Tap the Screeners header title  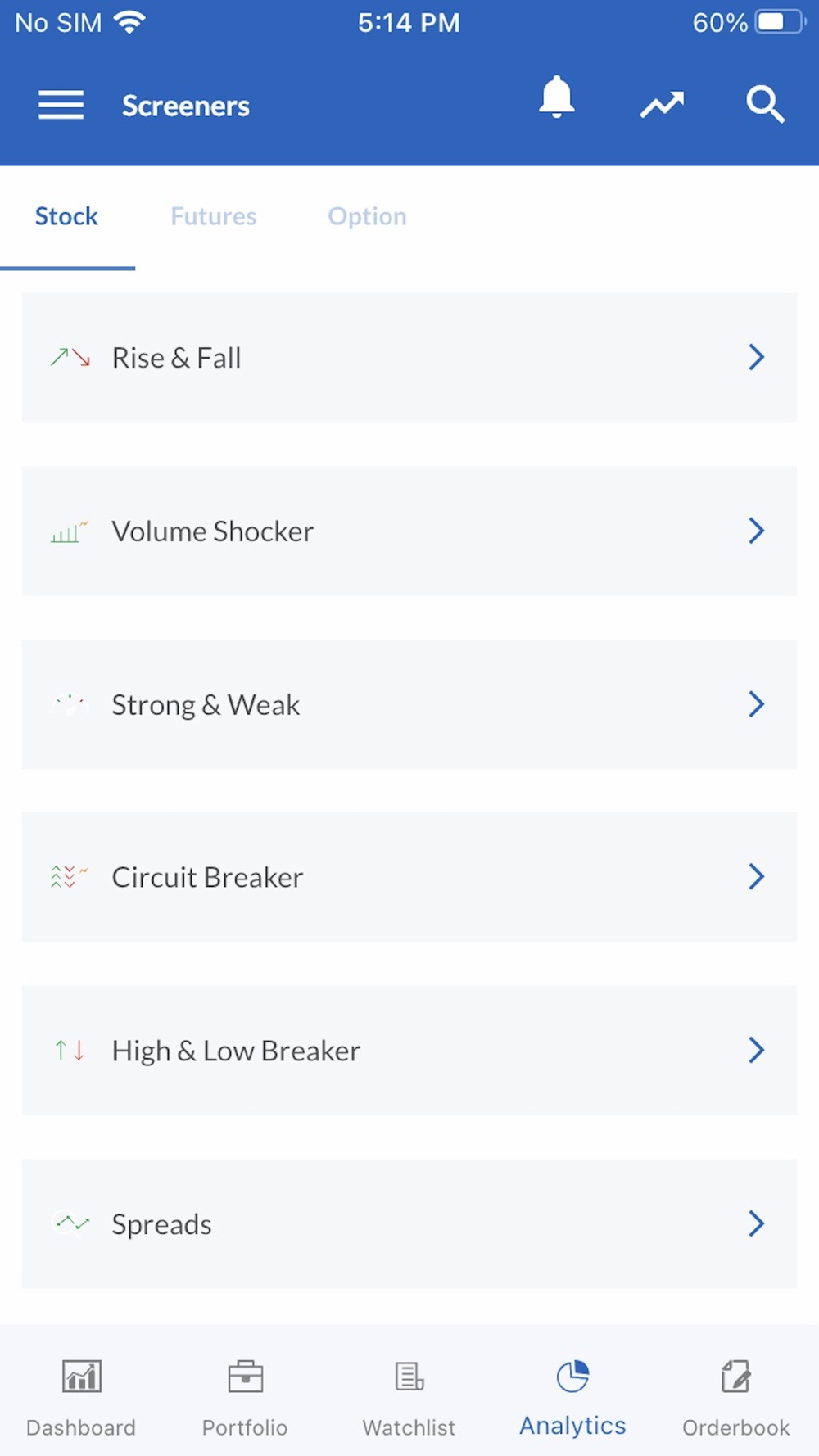click(186, 106)
